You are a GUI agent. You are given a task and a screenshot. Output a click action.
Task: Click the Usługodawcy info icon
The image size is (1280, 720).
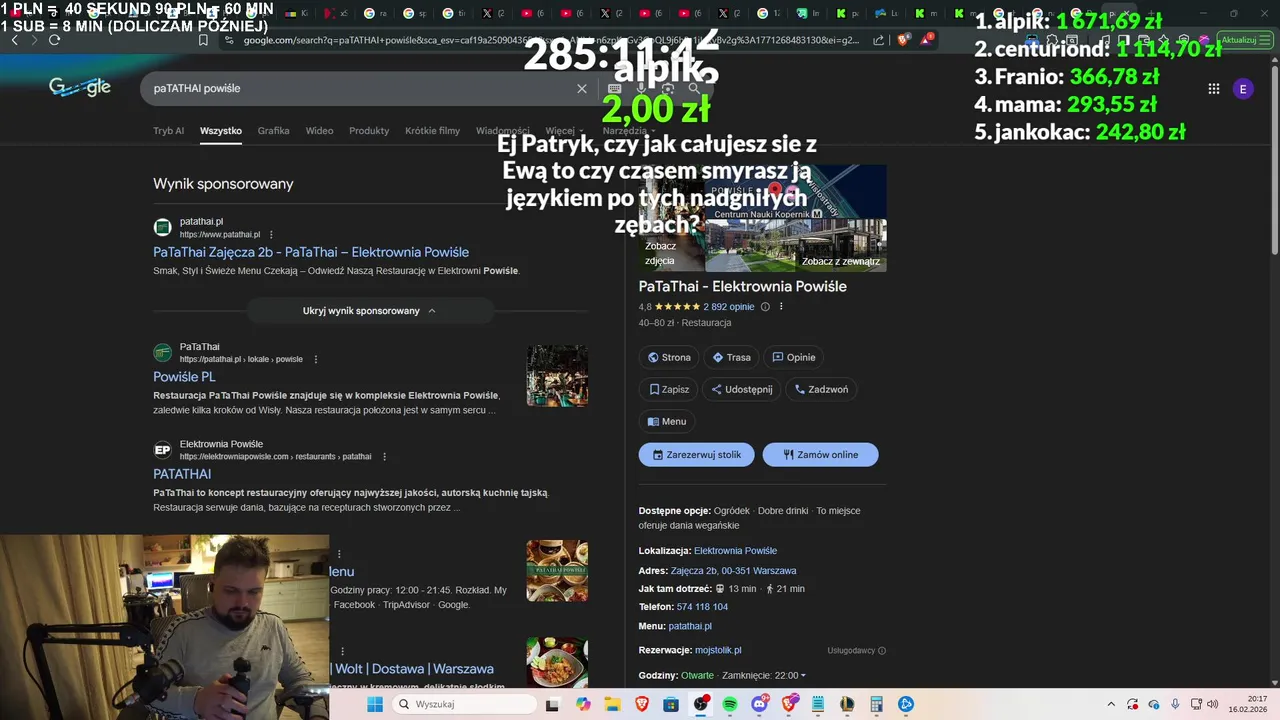coord(882,651)
